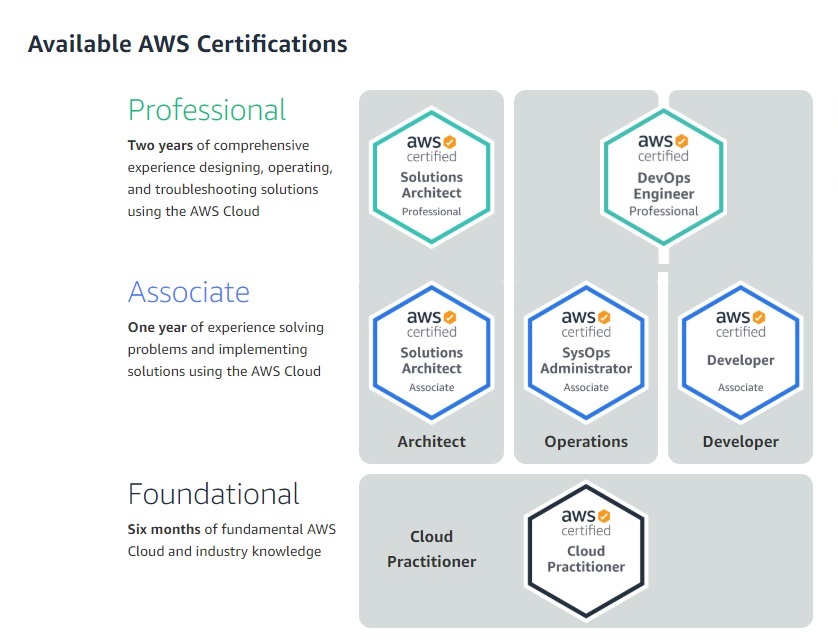Click 'solutions using the AWS Cloud' line
The image size is (838, 642).
coord(224,371)
